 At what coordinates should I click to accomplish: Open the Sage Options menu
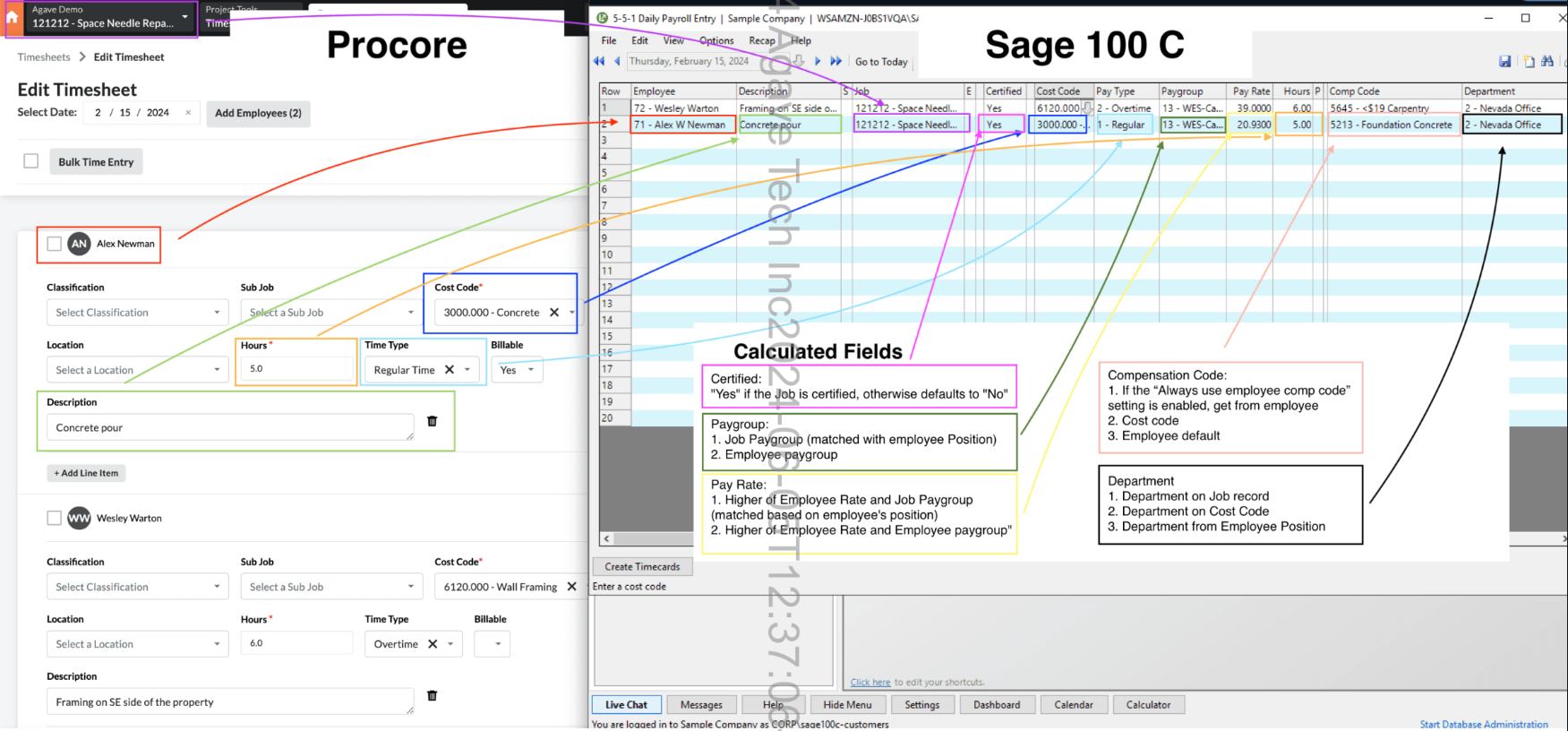[x=716, y=40]
